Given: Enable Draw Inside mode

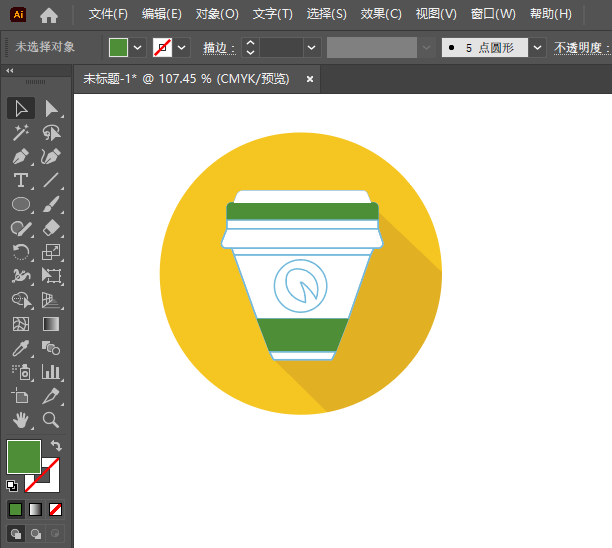Looking at the screenshot, I should [x=55, y=534].
